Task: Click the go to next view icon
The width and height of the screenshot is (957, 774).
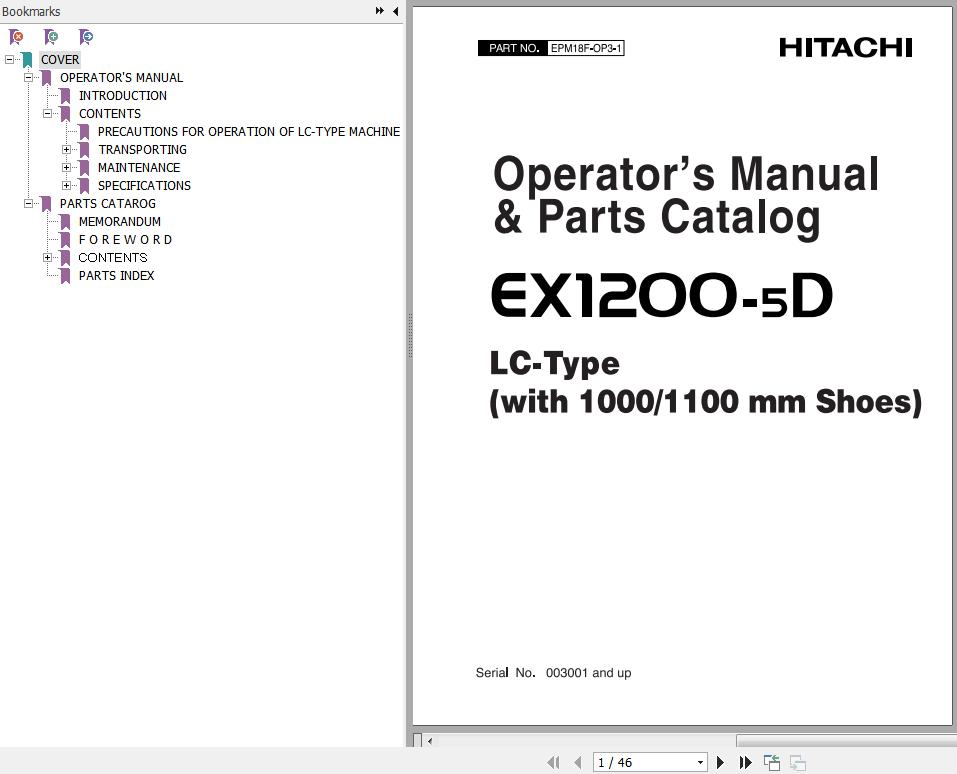Action: tap(798, 762)
